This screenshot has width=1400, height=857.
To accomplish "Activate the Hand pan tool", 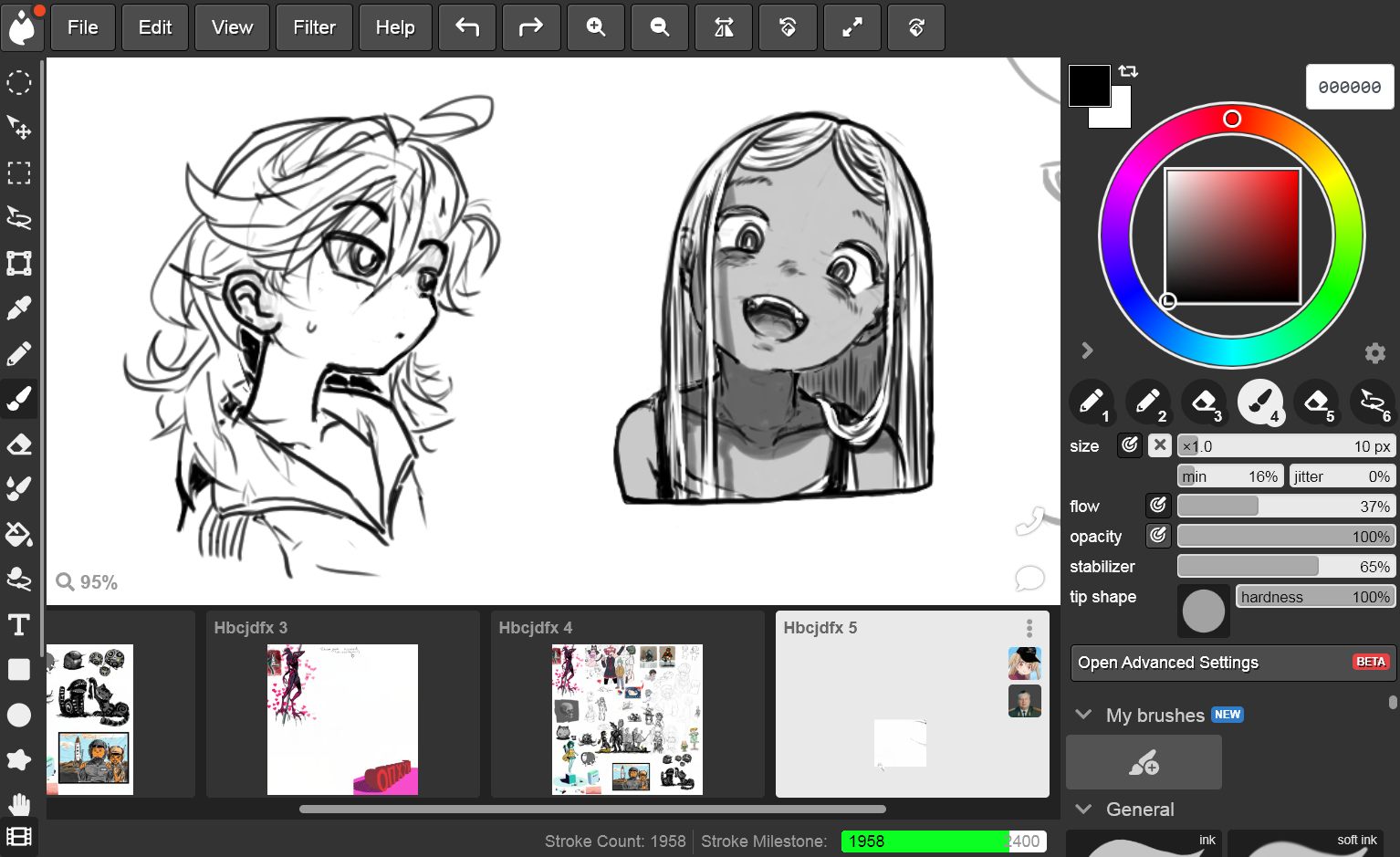I will point(19,804).
